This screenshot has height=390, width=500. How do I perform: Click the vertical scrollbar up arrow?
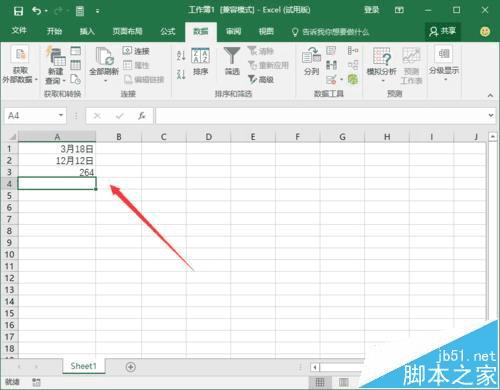[493, 137]
